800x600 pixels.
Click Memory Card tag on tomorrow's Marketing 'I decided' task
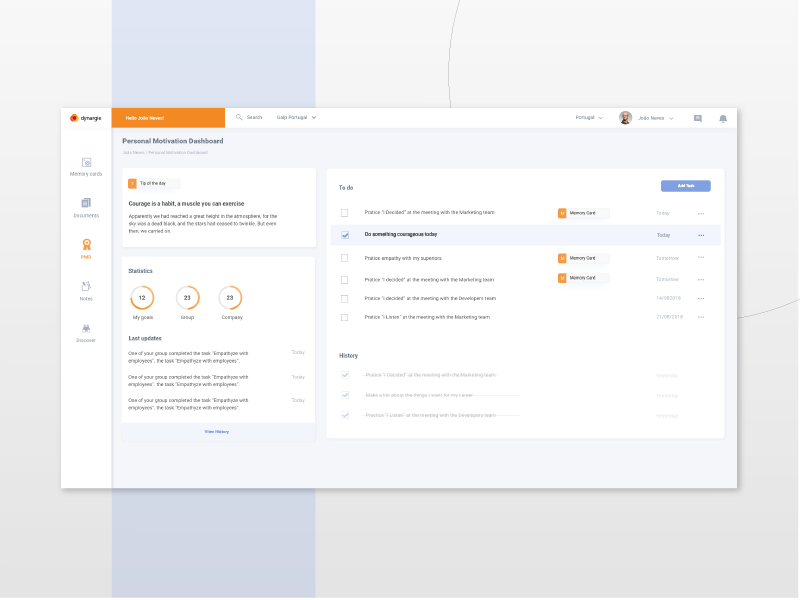[x=583, y=278]
